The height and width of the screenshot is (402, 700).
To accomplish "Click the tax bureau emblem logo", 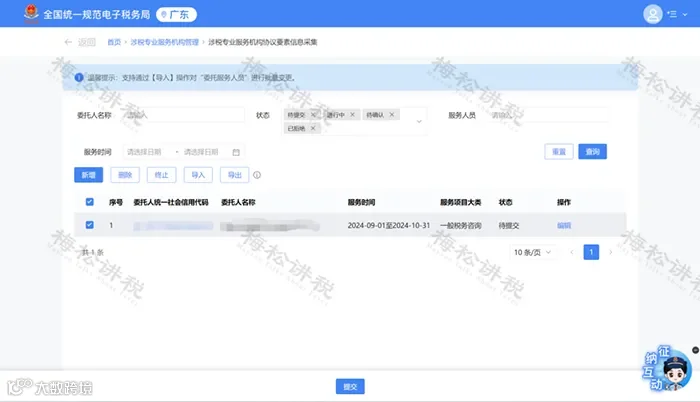I will coord(31,13).
